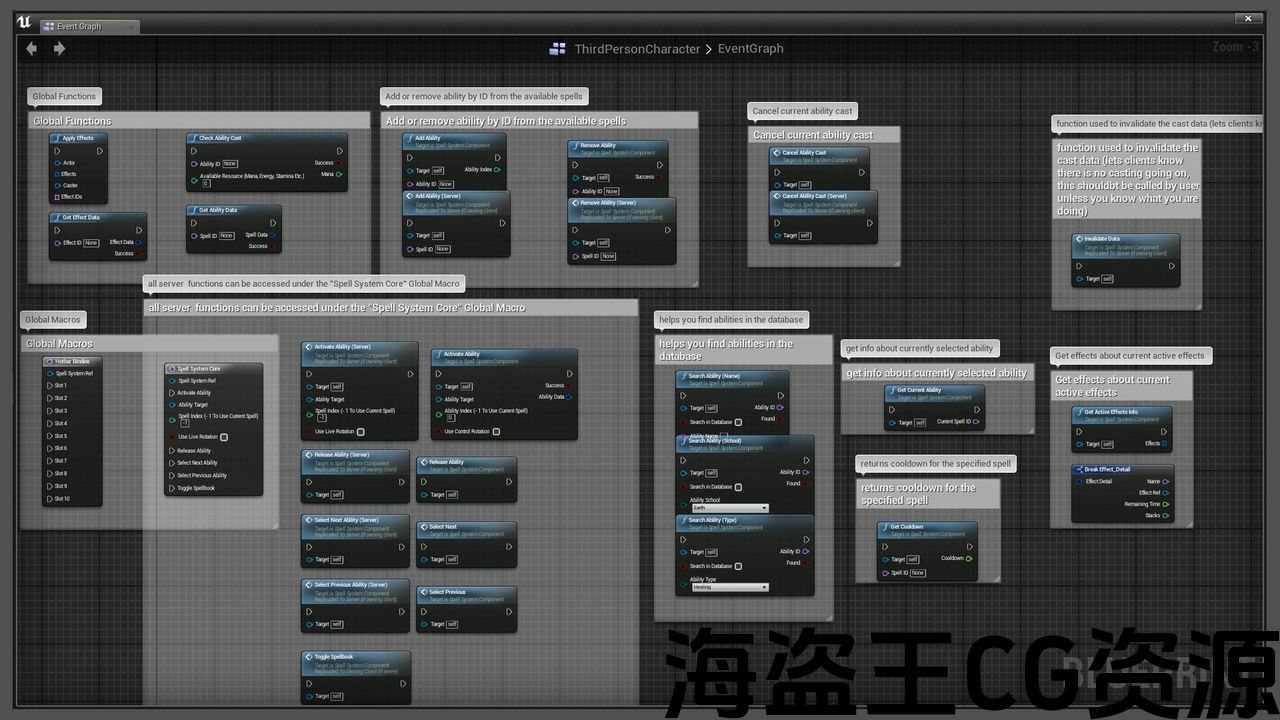Image resolution: width=1280 pixels, height=720 pixels.
Task: Enable Use Control Rotation on Activate Ability
Action: click(x=496, y=432)
